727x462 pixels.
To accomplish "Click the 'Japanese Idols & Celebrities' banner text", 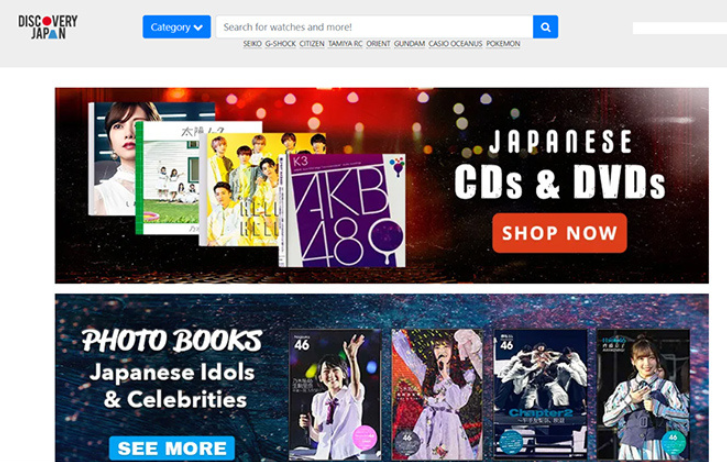I will [172, 386].
